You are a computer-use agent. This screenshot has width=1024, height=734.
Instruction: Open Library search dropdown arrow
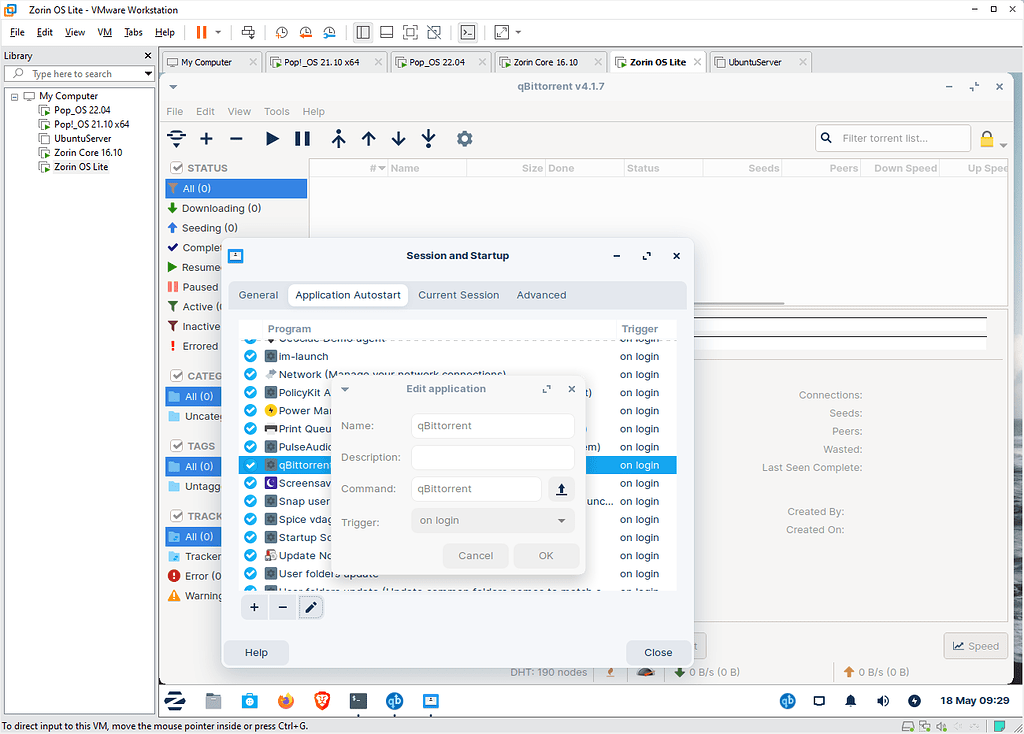click(x=148, y=74)
